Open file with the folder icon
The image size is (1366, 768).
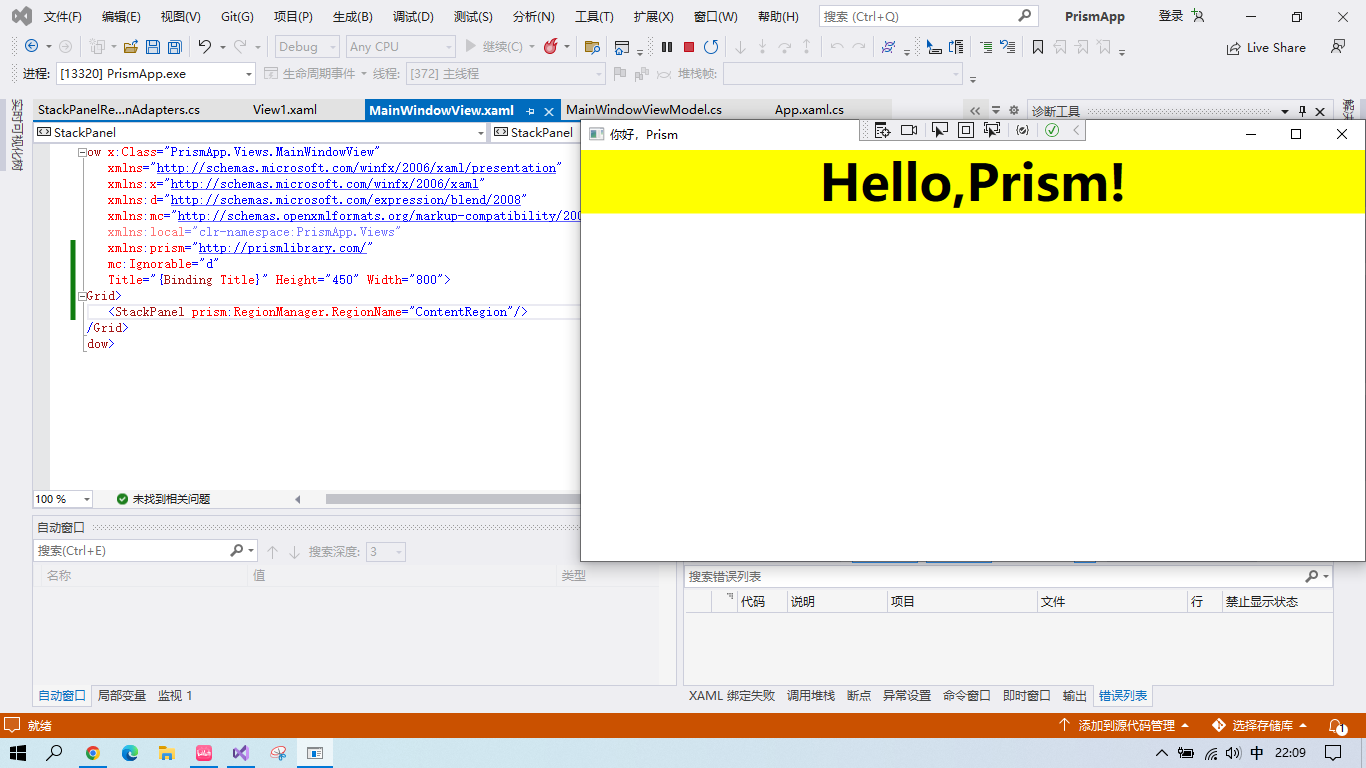tap(130, 47)
